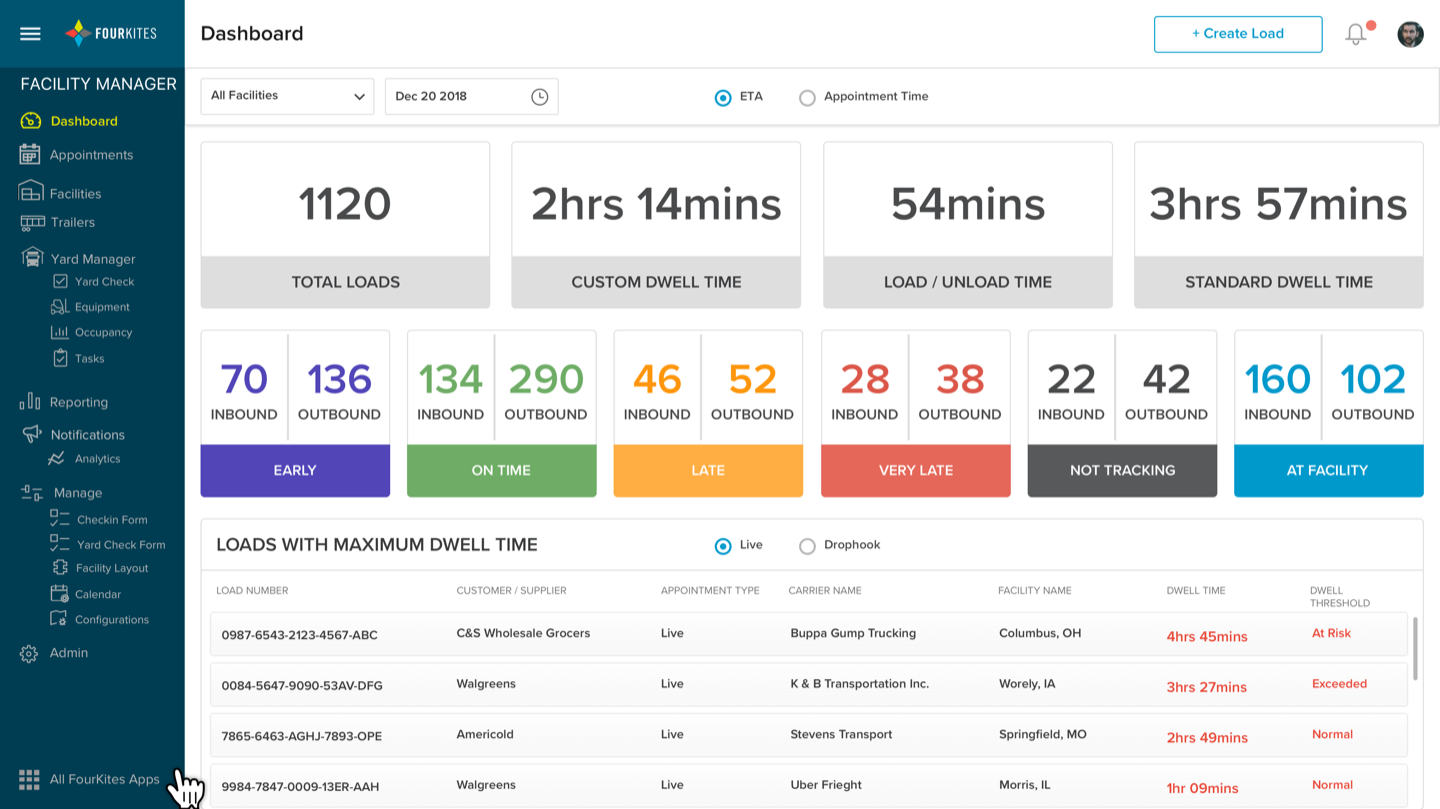Click Early inbound count 70
This screenshot has width=1440, height=809.
coord(244,379)
